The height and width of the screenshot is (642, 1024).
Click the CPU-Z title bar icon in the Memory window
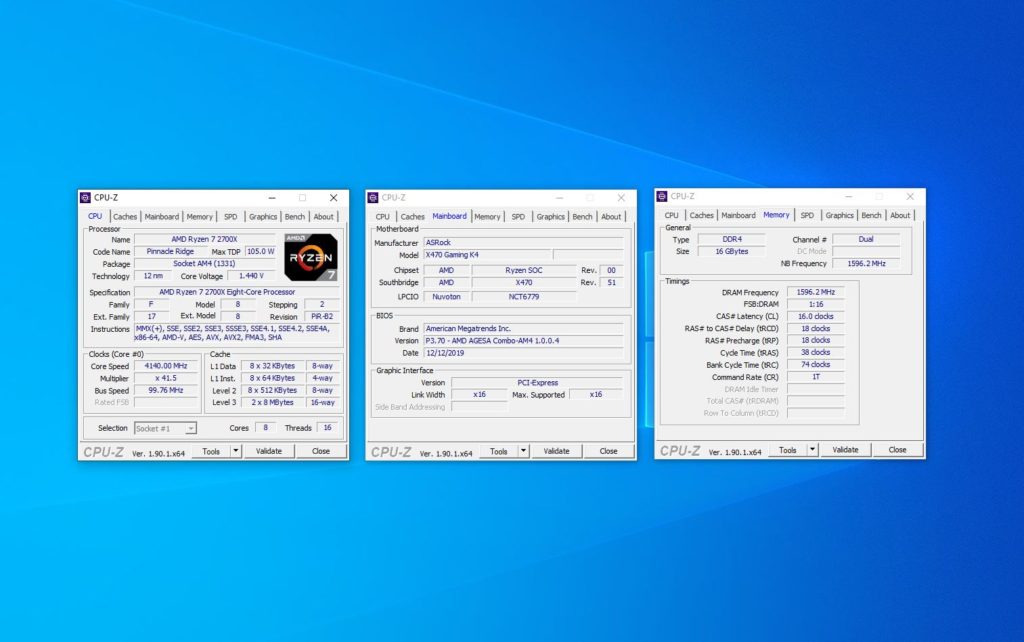[x=662, y=196]
